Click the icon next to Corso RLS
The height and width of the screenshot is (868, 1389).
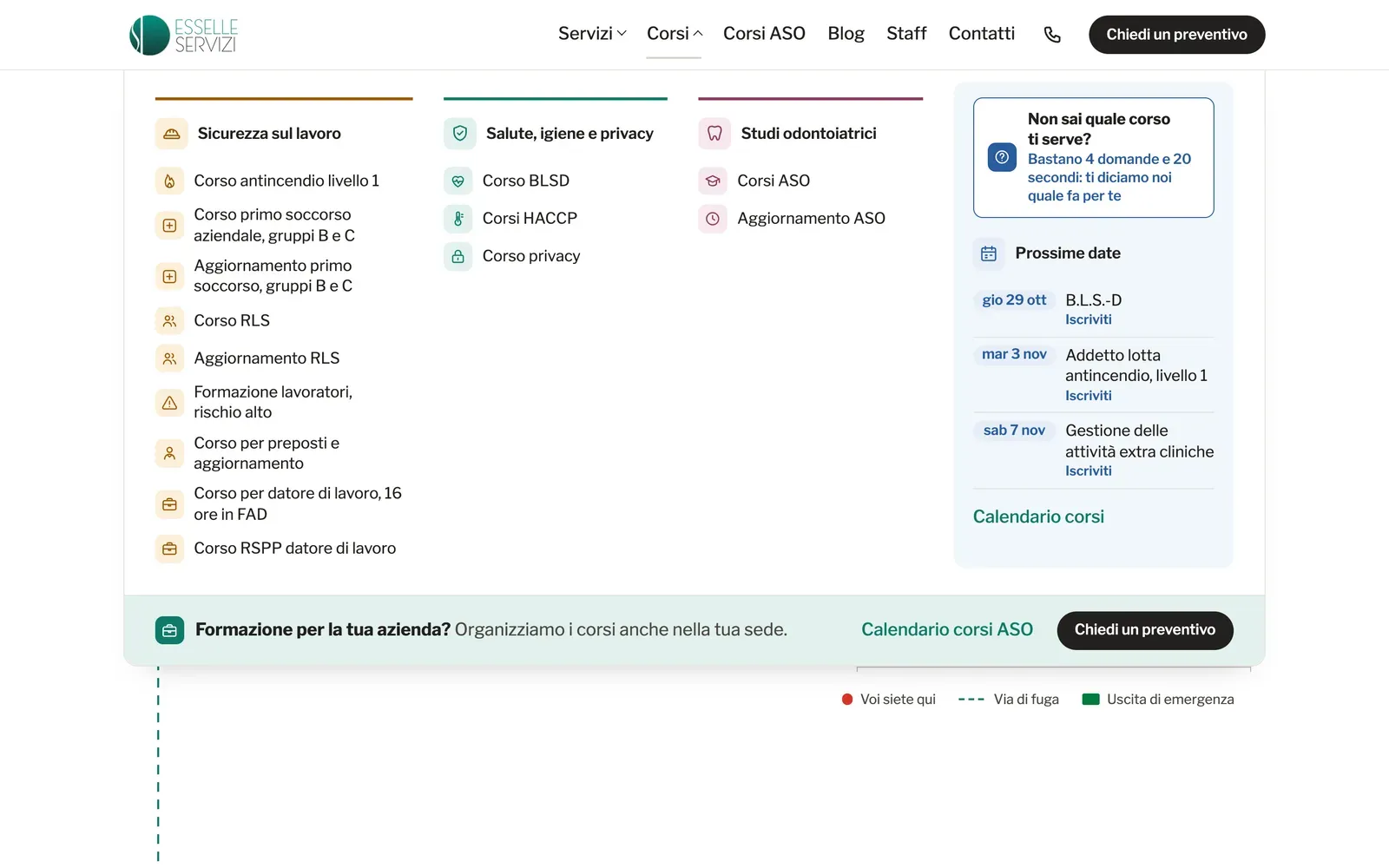(169, 320)
